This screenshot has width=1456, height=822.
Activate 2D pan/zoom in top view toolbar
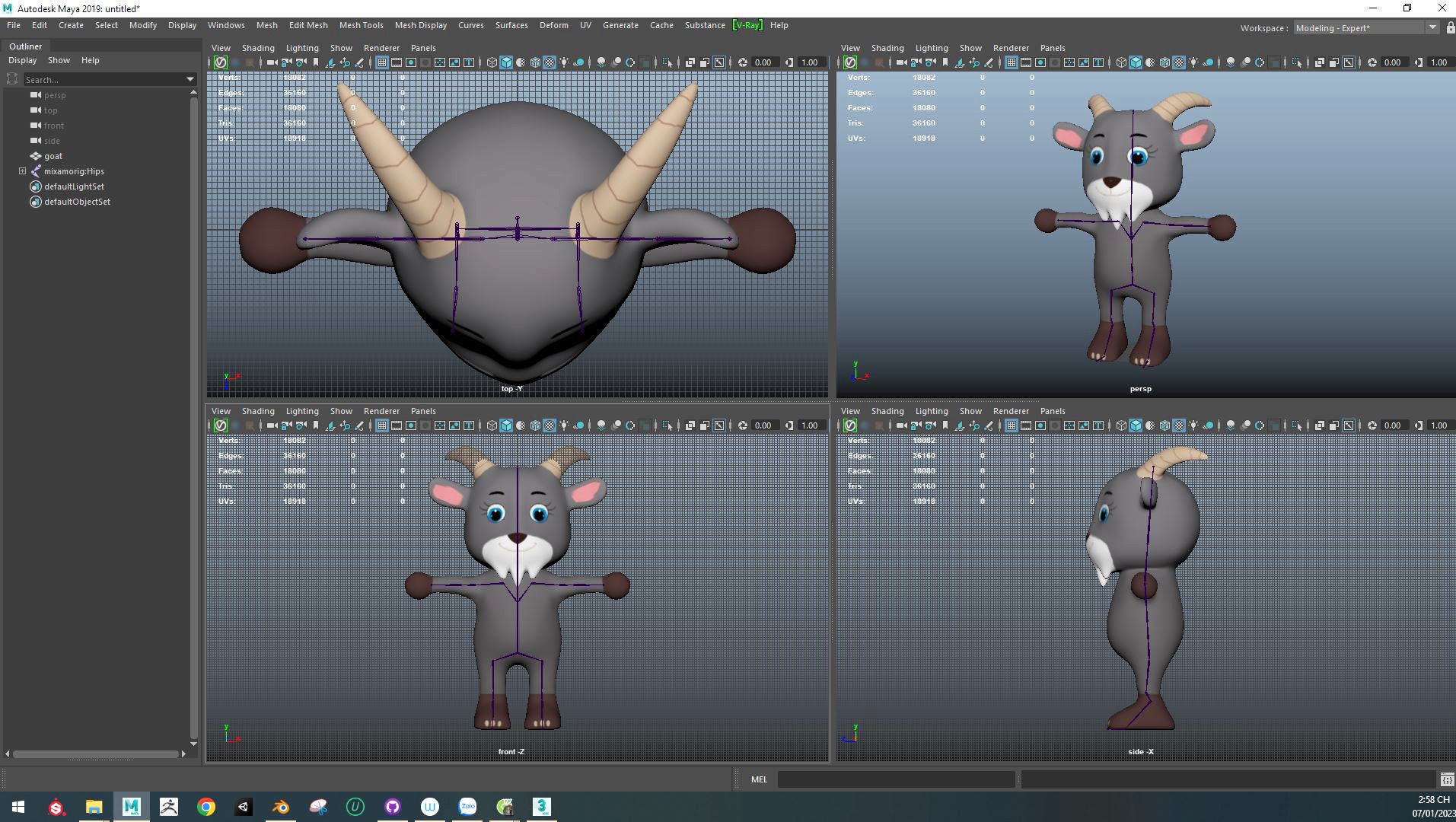point(345,62)
